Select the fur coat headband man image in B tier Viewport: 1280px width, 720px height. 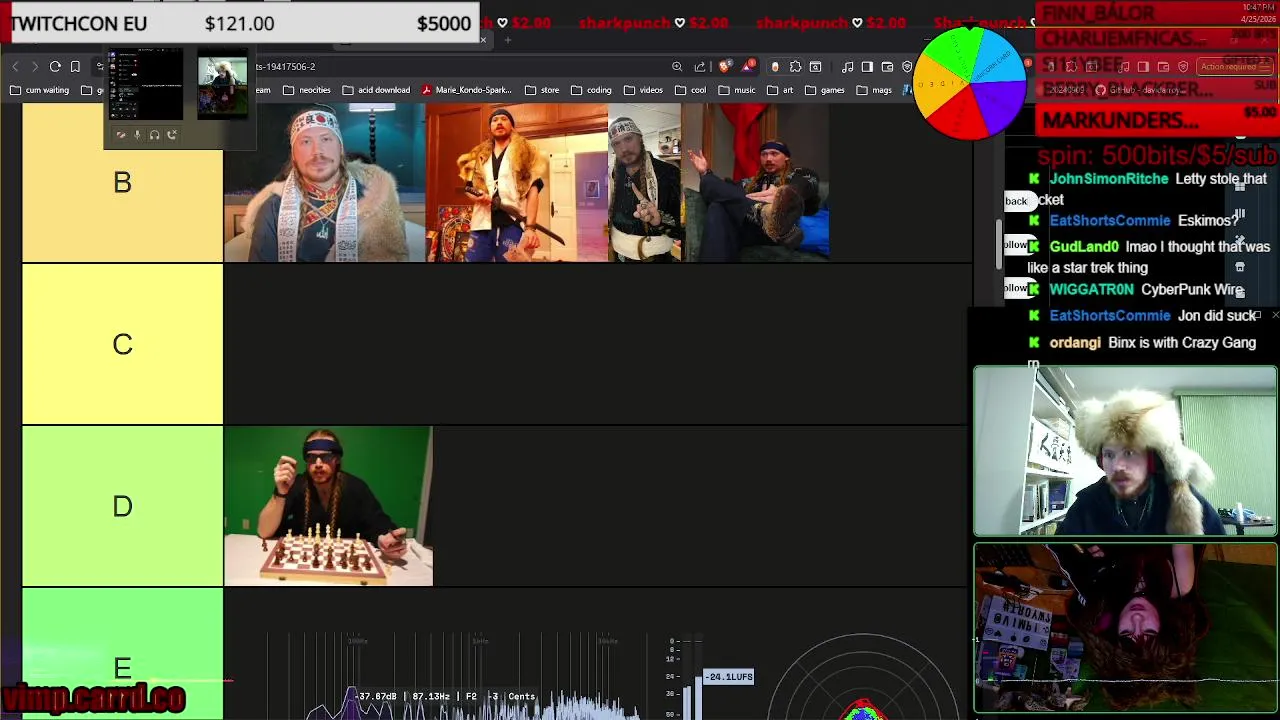tap(325, 182)
